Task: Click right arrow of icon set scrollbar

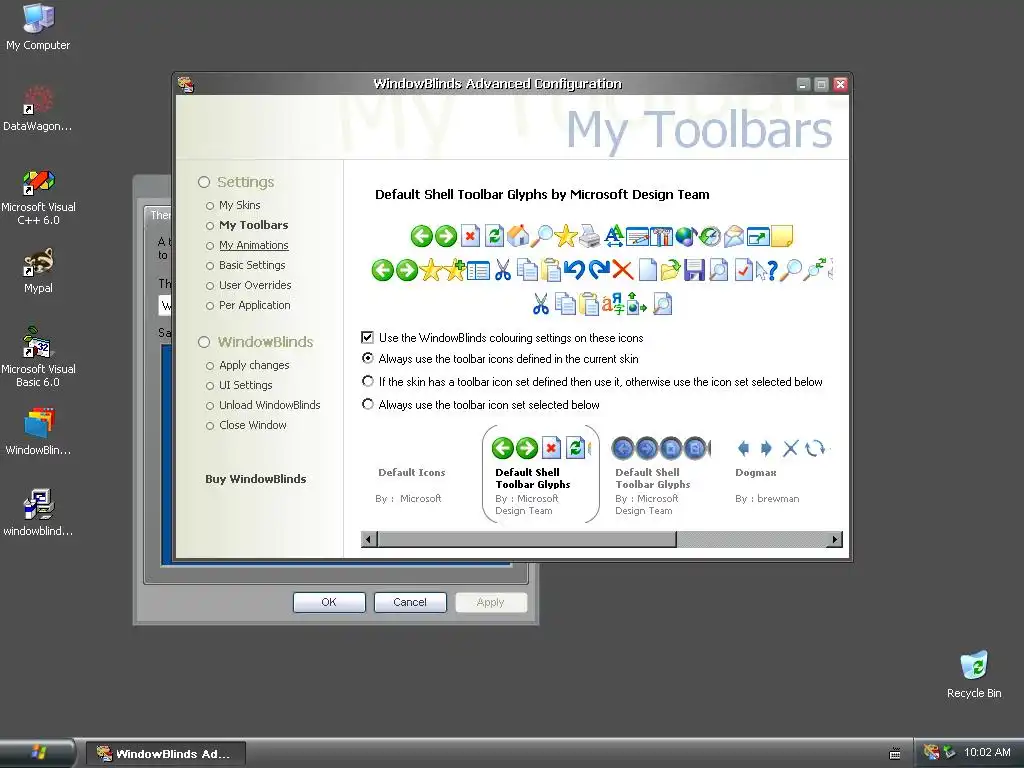Action: pyautogui.click(x=834, y=539)
